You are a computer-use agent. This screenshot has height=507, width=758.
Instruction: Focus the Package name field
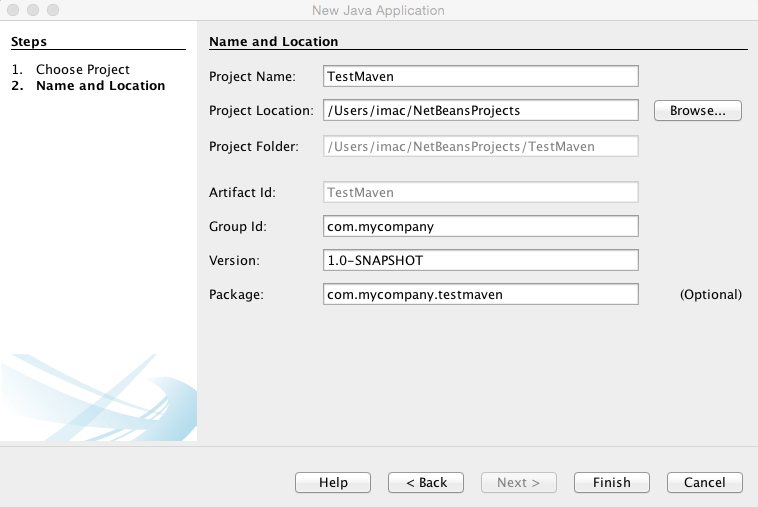point(481,294)
